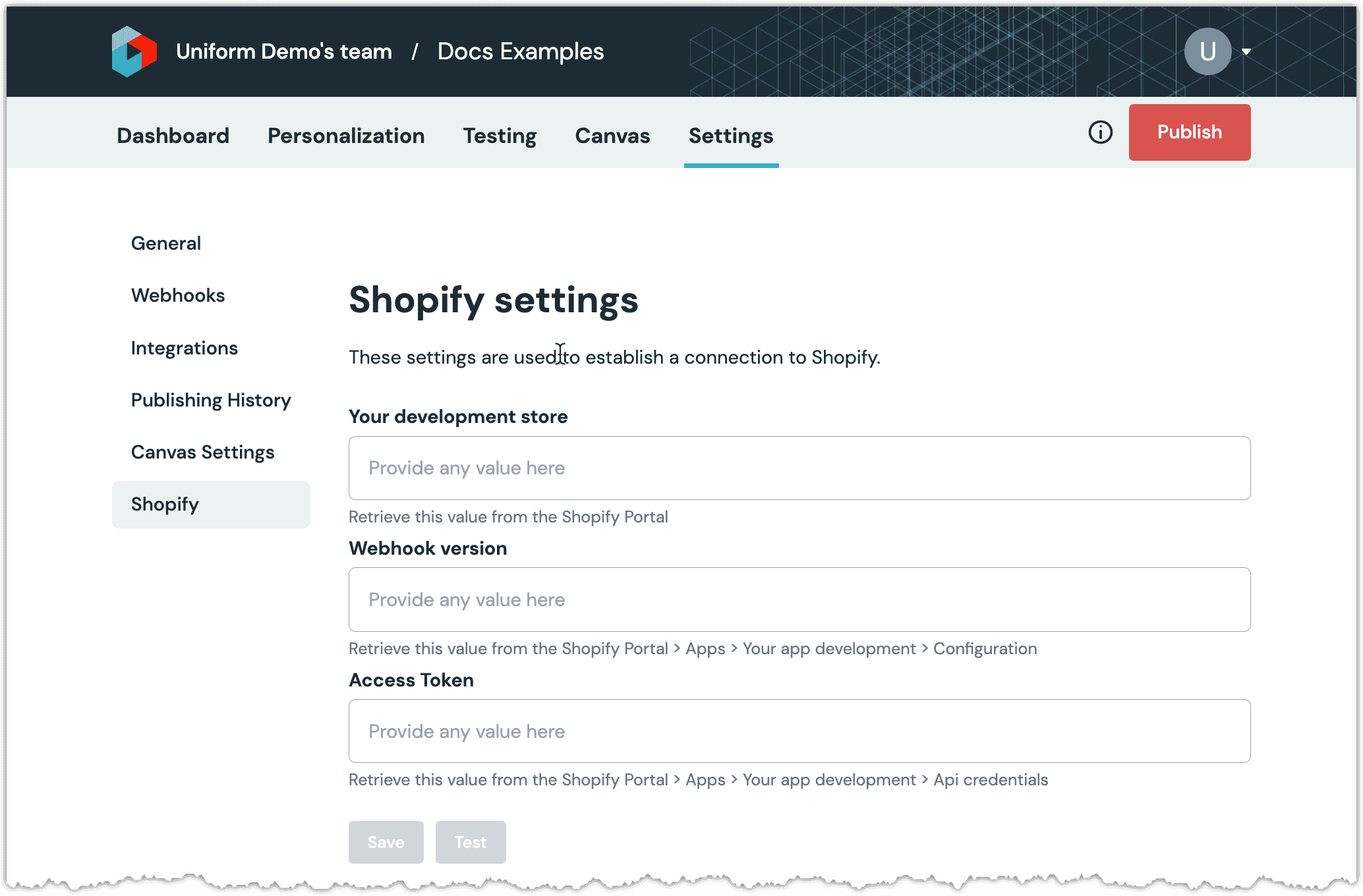Viewport: 1363px width, 896px height.
Task: Click the 'Access Token' label
Action: 411,680
